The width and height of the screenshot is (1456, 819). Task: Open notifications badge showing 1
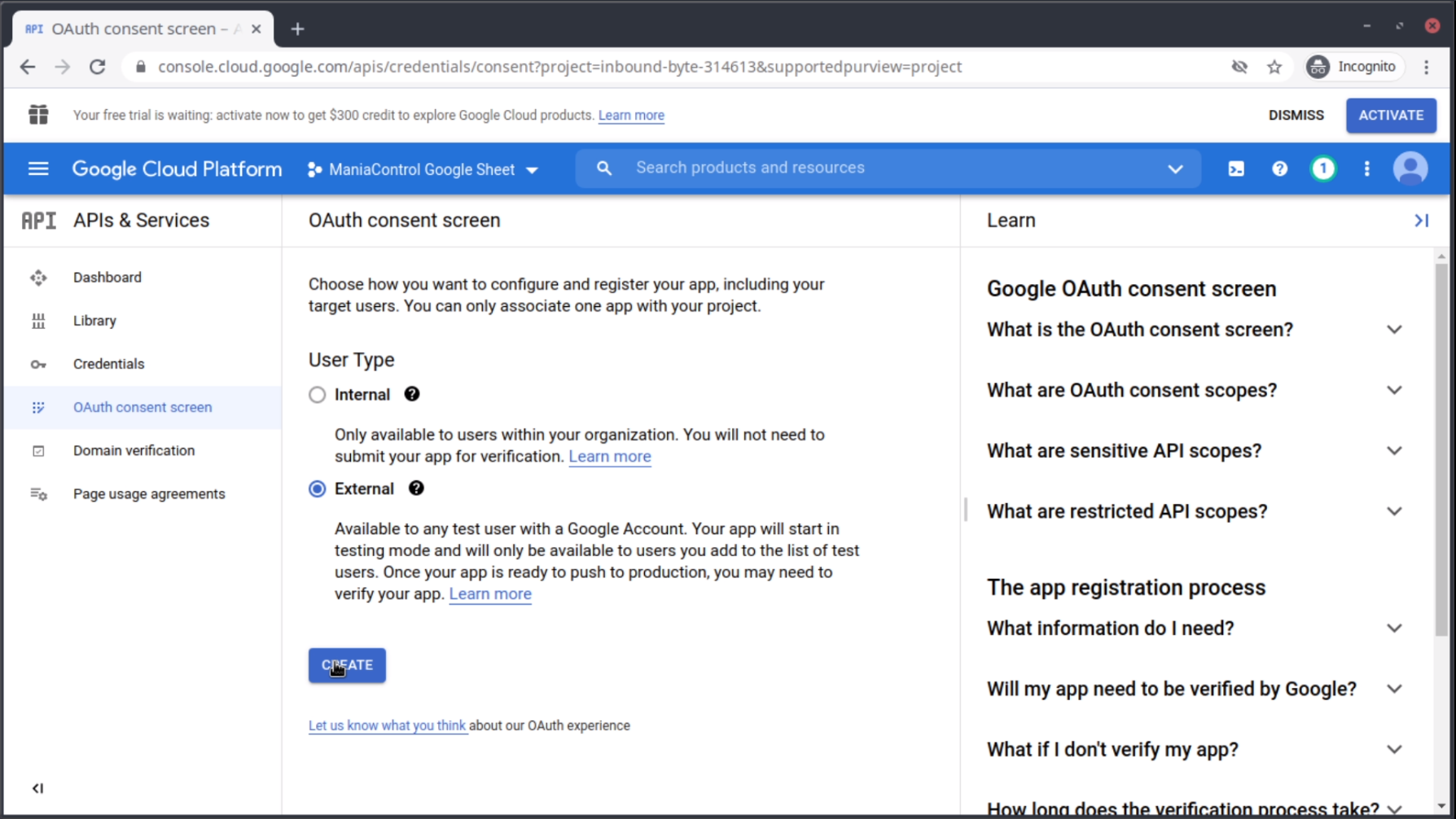1322,169
